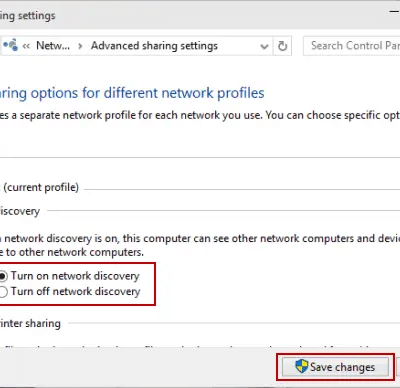Viewport: 400px width, 388px height.
Task: Click the Advanced sharing settings breadcrumb
Action: (x=154, y=46)
